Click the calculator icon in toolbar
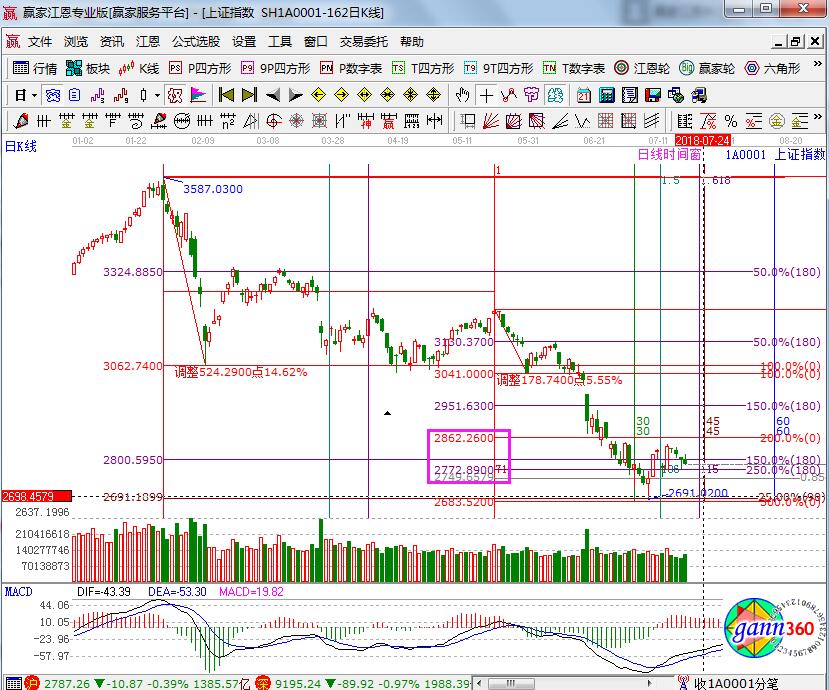 coord(605,95)
